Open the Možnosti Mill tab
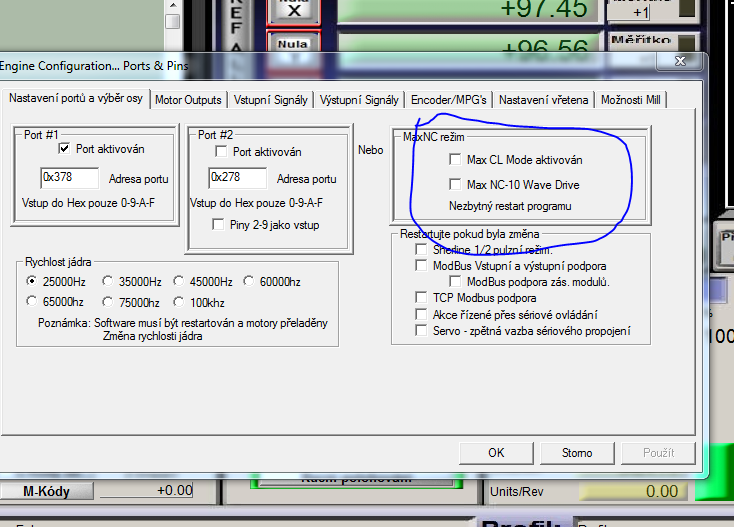The width and height of the screenshot is (734, 527). pyautogui.click(x=632, y=100)
